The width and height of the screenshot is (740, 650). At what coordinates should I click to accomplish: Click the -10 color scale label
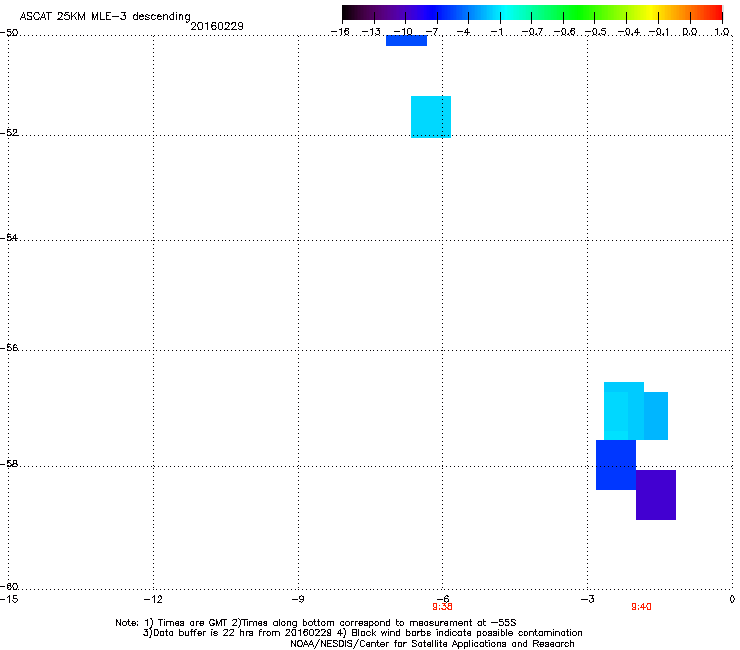tap(403, 32)
